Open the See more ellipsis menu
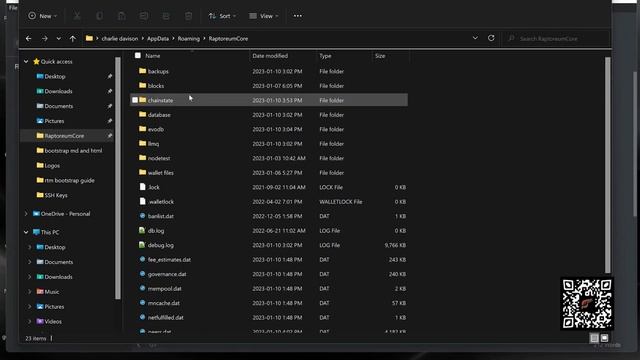The height and width of the screenshot is (360, 640). 298,16
